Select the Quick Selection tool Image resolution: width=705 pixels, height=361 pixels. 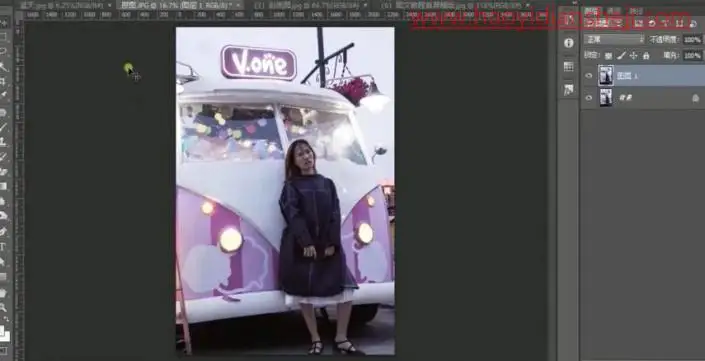pyautogui.click(x=4, y=67)
